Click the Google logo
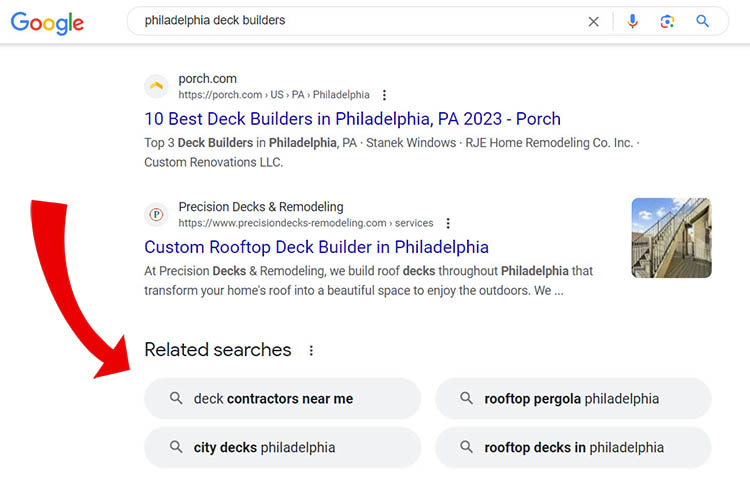 47,22
